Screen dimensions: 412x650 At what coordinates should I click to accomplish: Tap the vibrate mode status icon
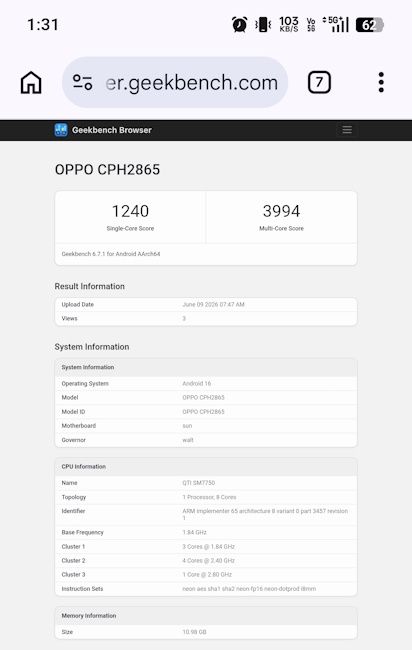point(263,24)
